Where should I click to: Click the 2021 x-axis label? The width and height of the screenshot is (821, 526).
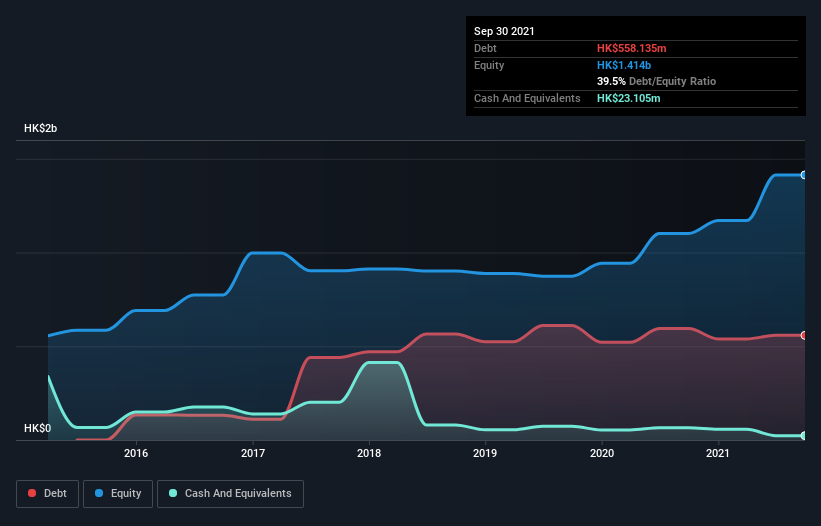coord(718,453)
